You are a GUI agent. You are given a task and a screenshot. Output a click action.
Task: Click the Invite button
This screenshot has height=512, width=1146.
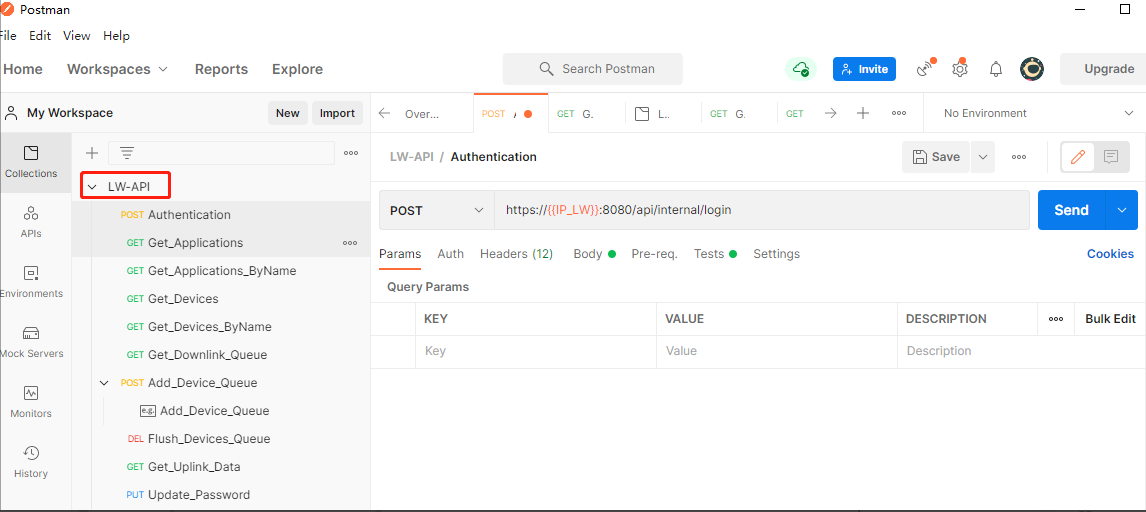click(x=865, y=69)
